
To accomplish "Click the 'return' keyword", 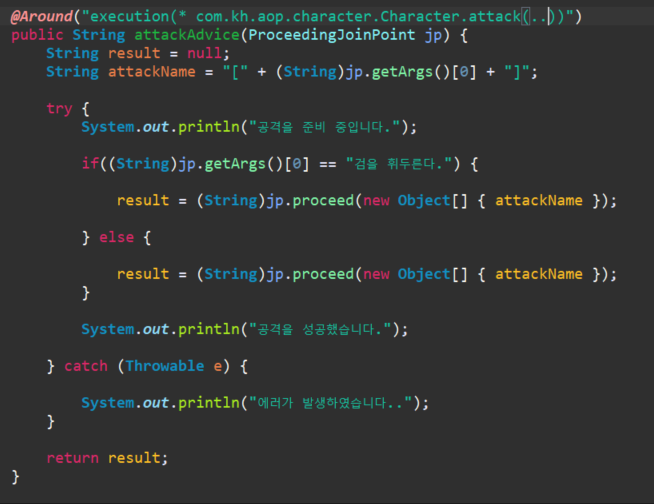I will tap(73, 458).
